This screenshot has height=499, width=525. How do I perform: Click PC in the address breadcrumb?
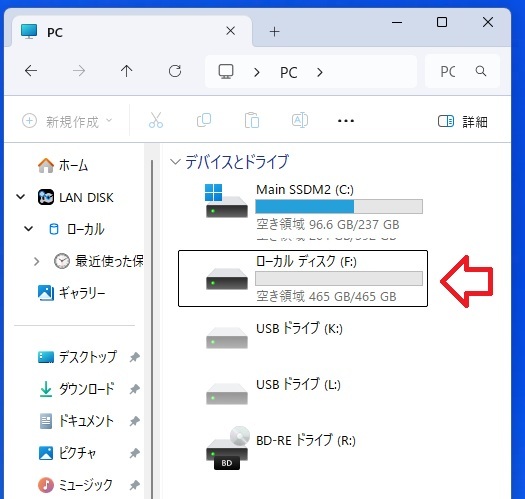(289, 72)
